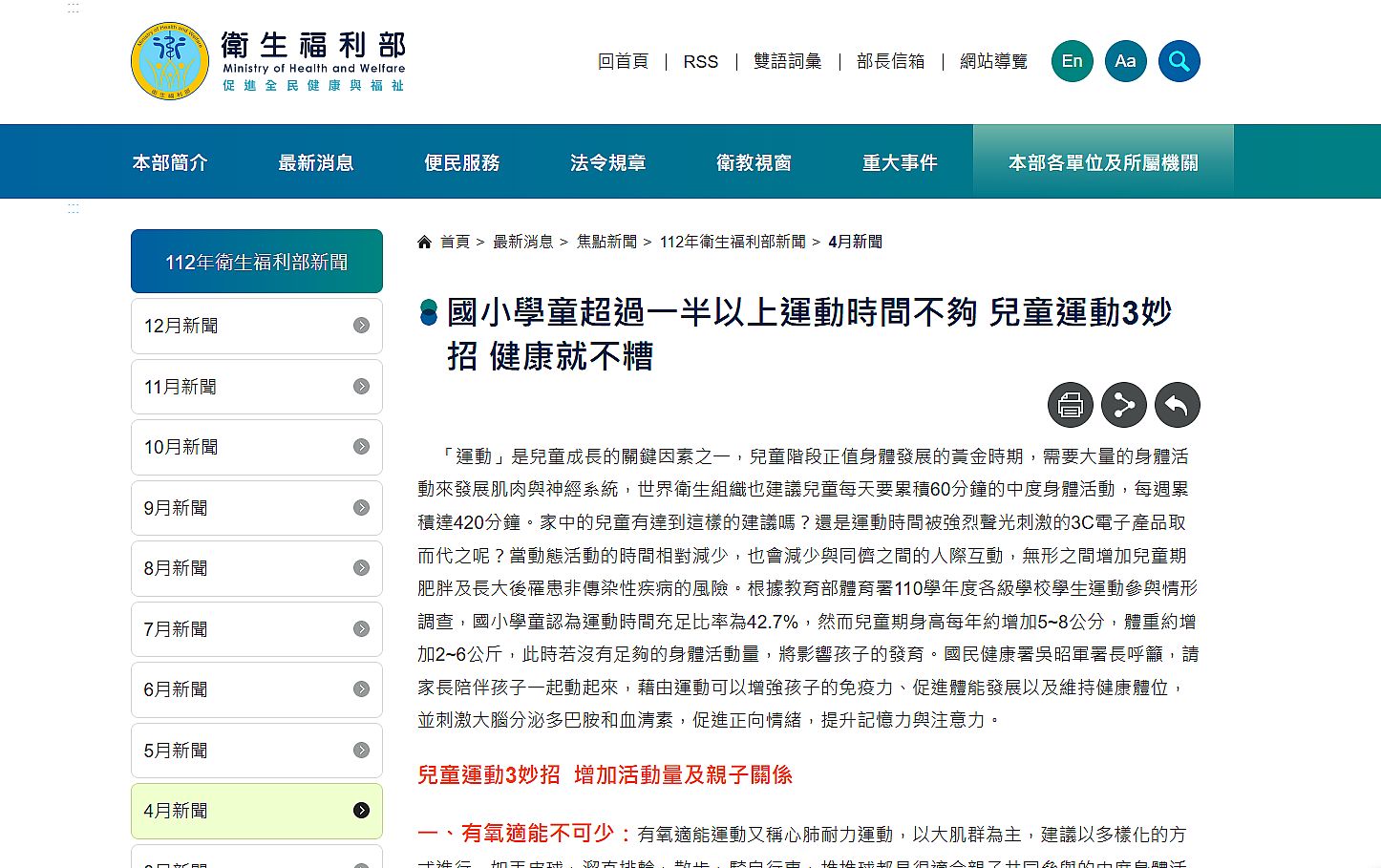The height and width of the screenshot is (868, 1381).
Task: Share the article via the share icon
Action: point(1123,405)
